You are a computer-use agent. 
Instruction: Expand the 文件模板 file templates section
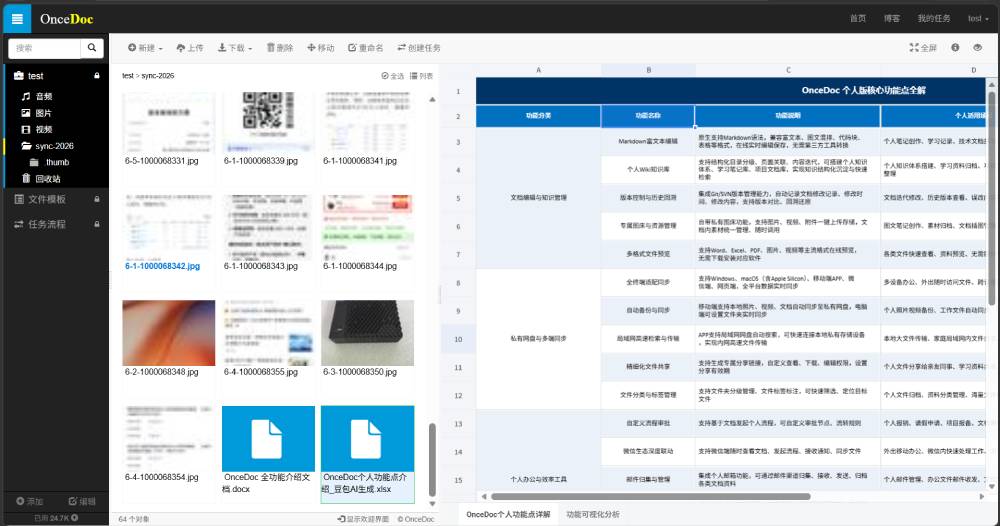click(47, 200)
